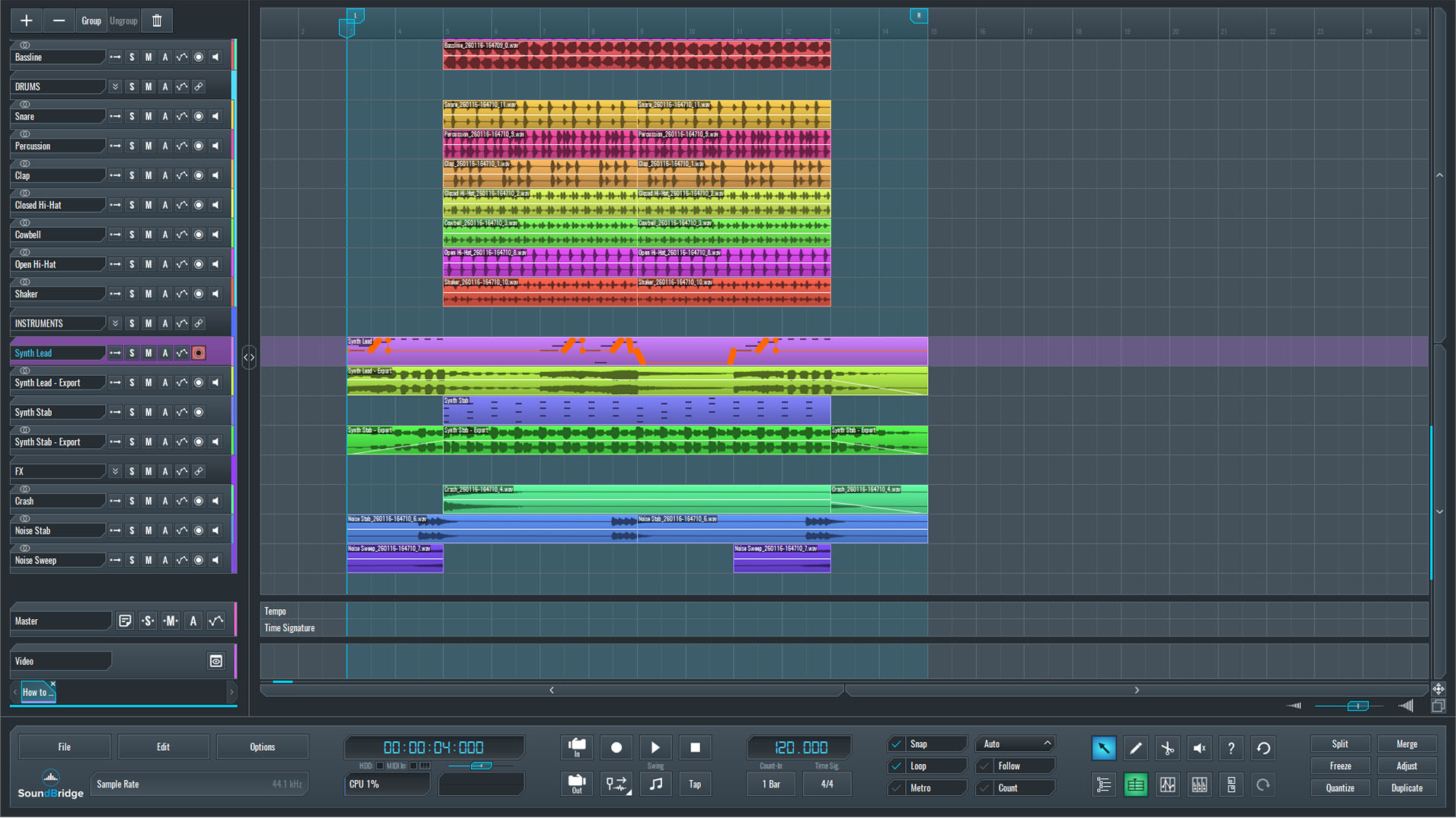Adjust the slider below the time display
The image size is (1456, 818).
[x=480, y=765]
